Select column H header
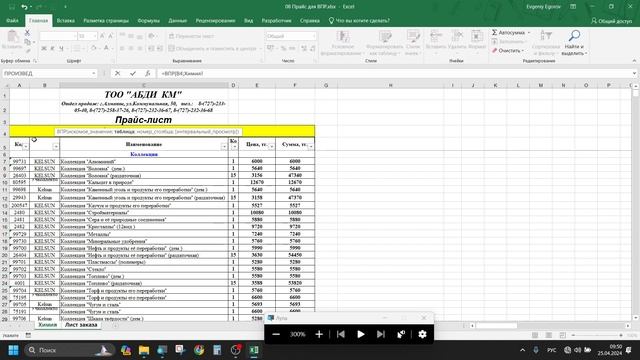The width and height of the screenshot is (640, 360). coord(391,85)
